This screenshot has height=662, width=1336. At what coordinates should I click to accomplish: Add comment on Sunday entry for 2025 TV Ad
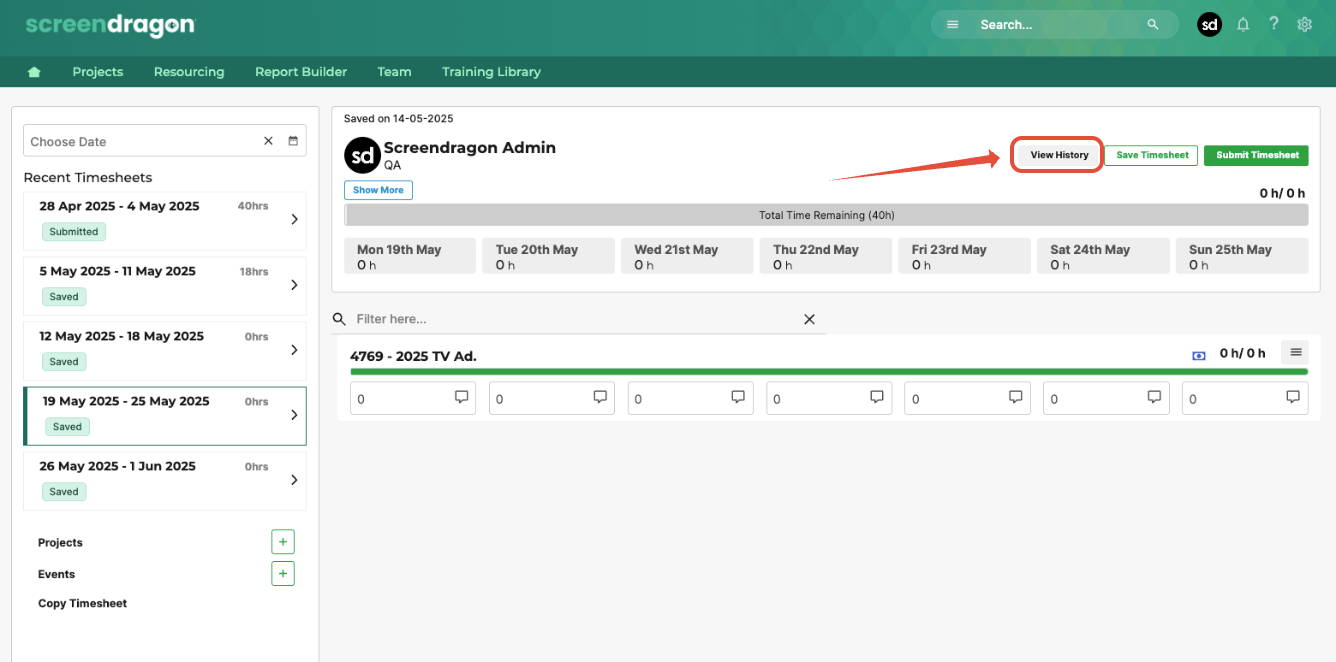click(x=1294, y=397)
